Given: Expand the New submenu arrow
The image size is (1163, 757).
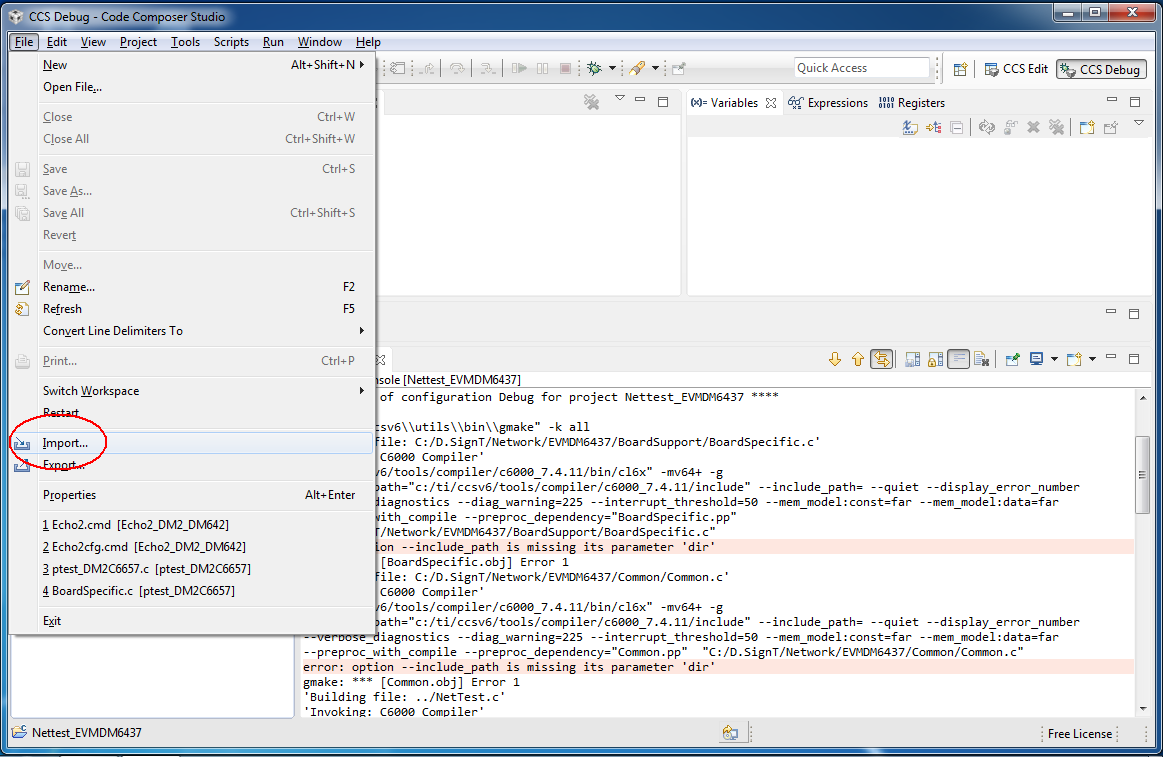Looking at the screenshot, I should point(362,65).
